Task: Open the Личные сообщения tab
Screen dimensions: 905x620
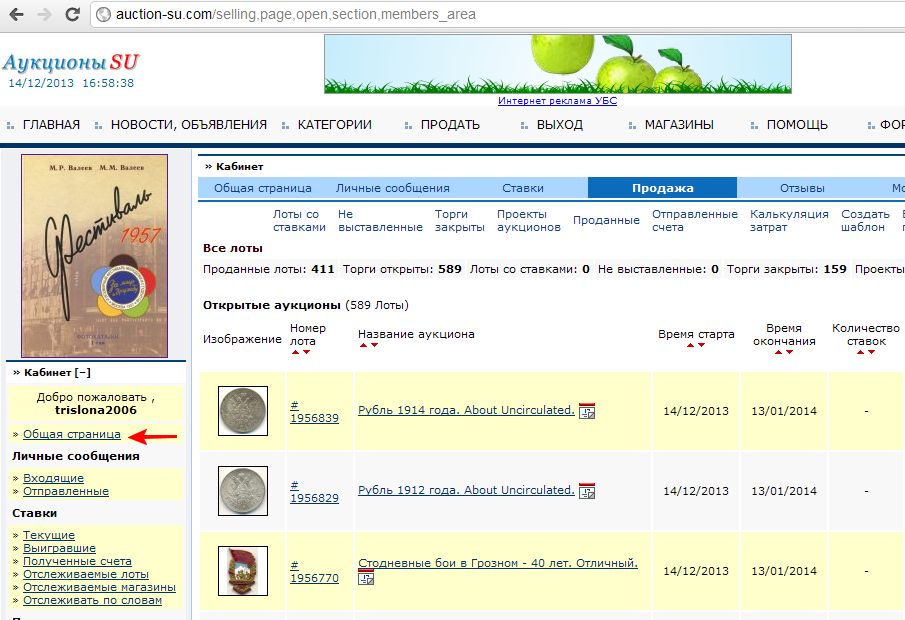Action: pos(392,188)
